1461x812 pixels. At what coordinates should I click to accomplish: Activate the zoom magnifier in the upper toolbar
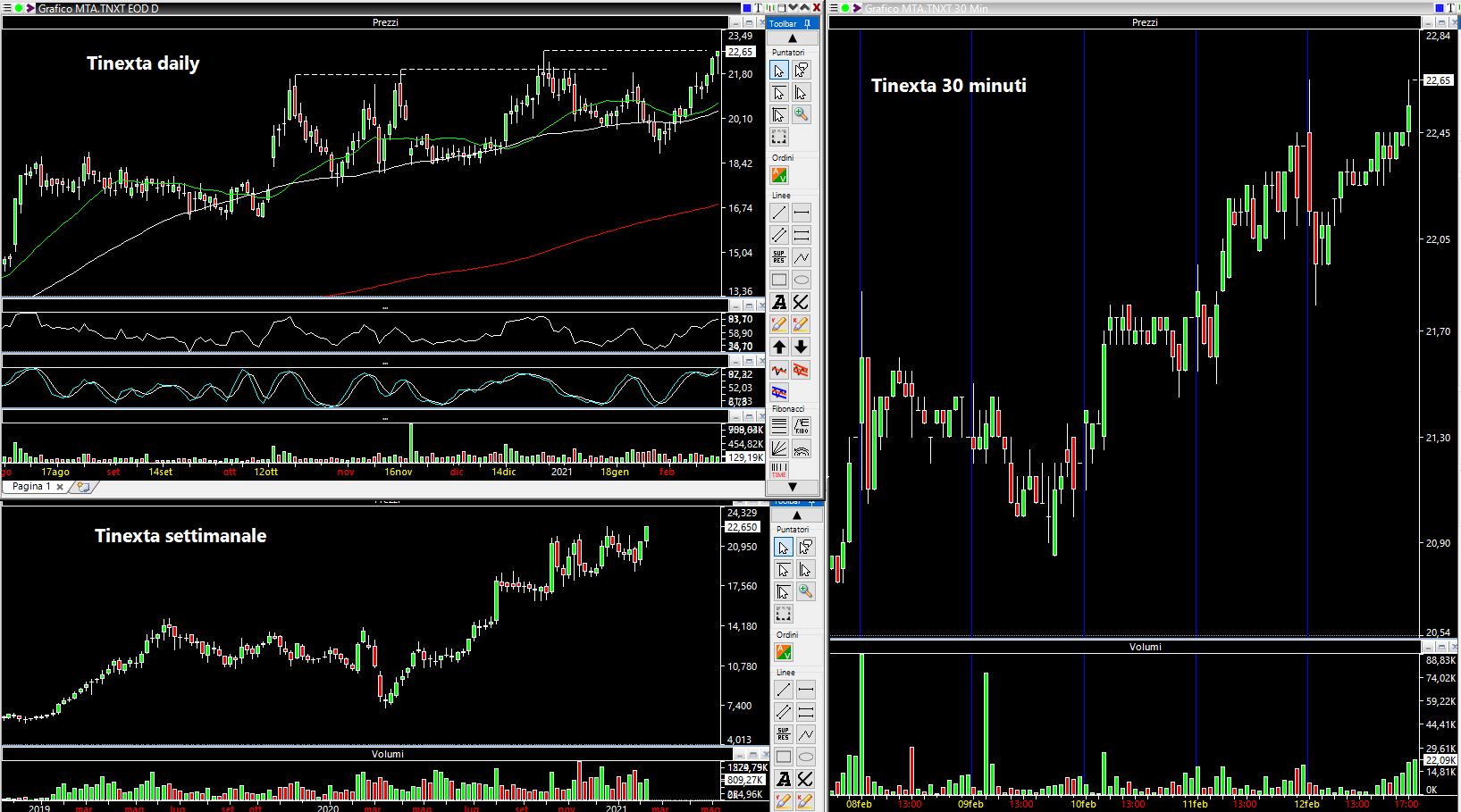tap(801, 114)
